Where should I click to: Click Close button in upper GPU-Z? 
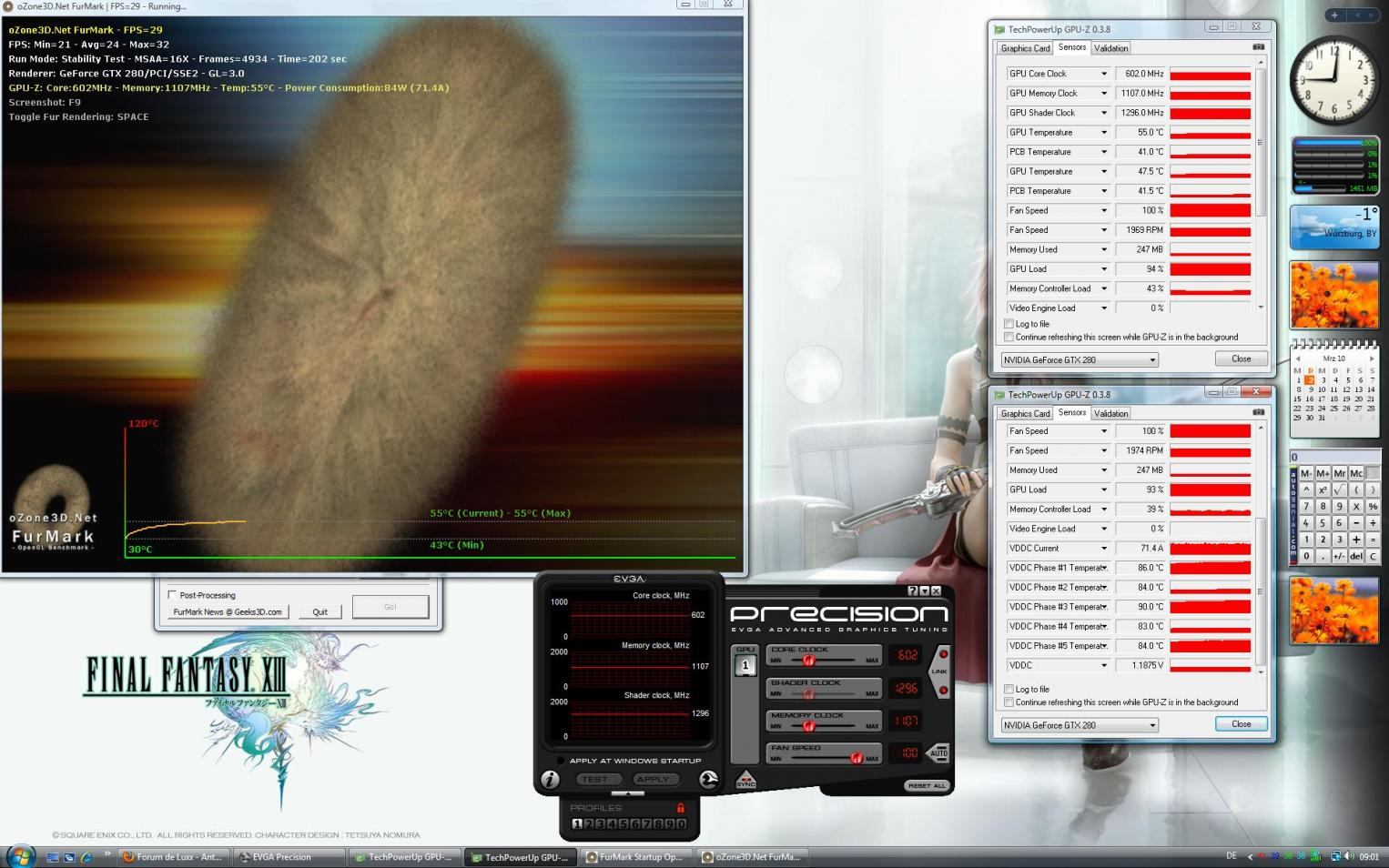click(1241, 358)
